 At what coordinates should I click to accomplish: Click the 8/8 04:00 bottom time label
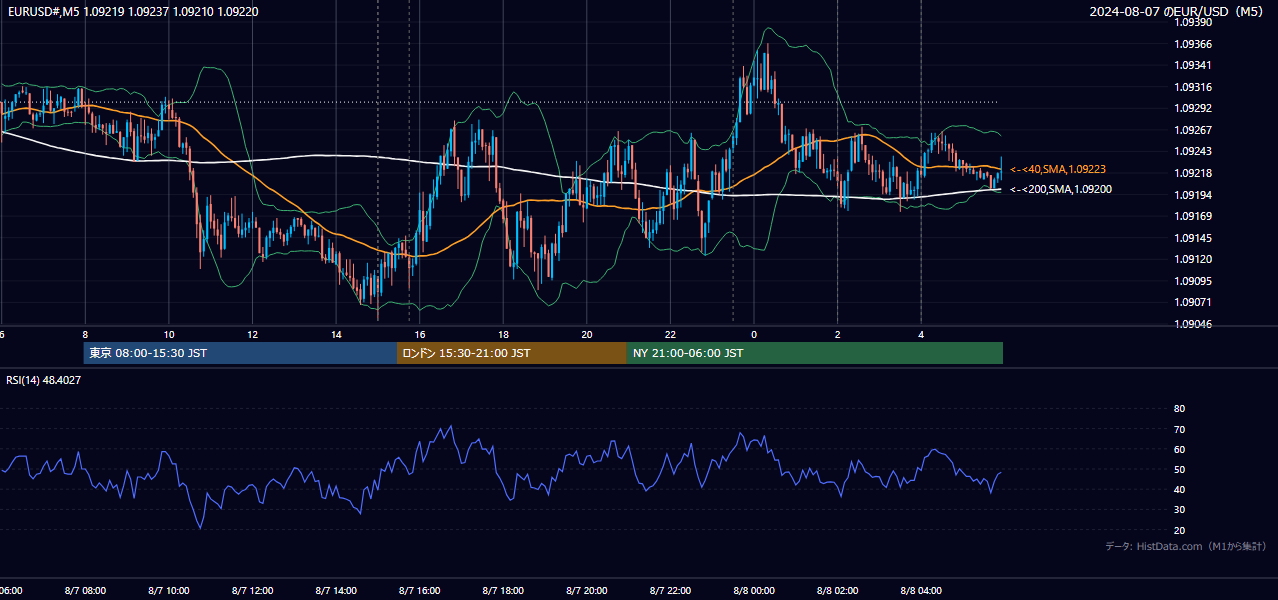[921, 590]
